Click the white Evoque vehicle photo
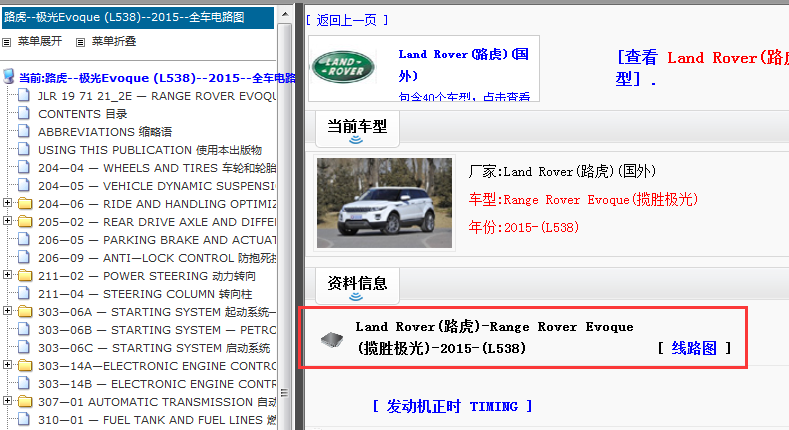The width and height of the screenshot is (789, 430). click(x=384, y=203)
